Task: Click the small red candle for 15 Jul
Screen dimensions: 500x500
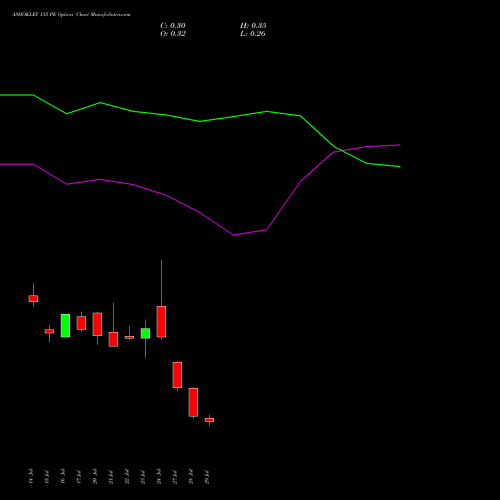Action: (x=49, y=331)
